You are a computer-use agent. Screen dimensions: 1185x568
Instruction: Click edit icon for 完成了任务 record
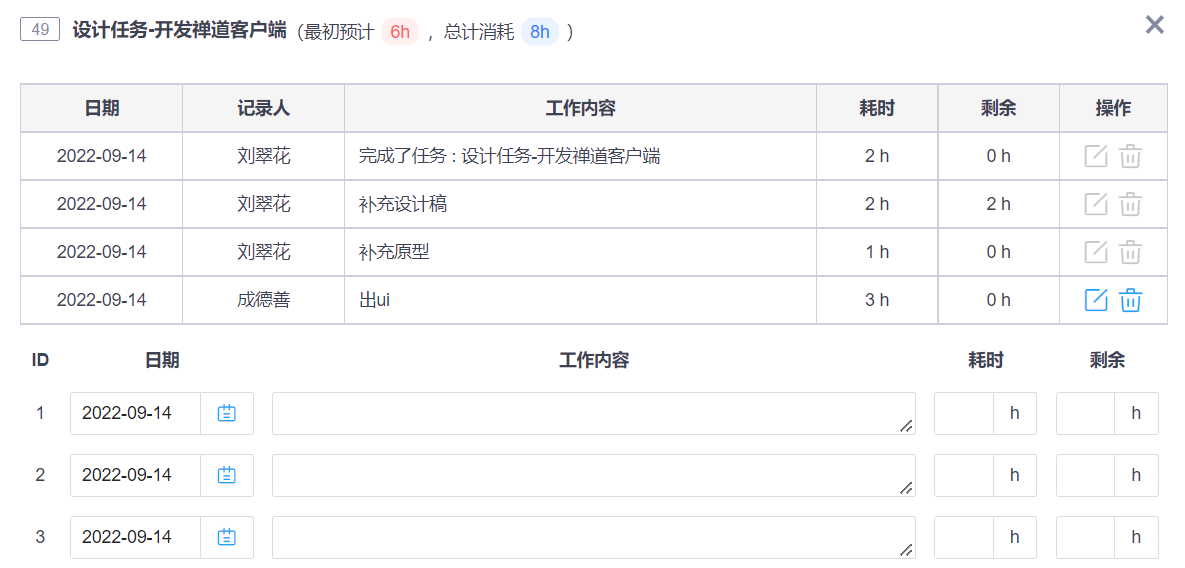tap(1096, 156)
